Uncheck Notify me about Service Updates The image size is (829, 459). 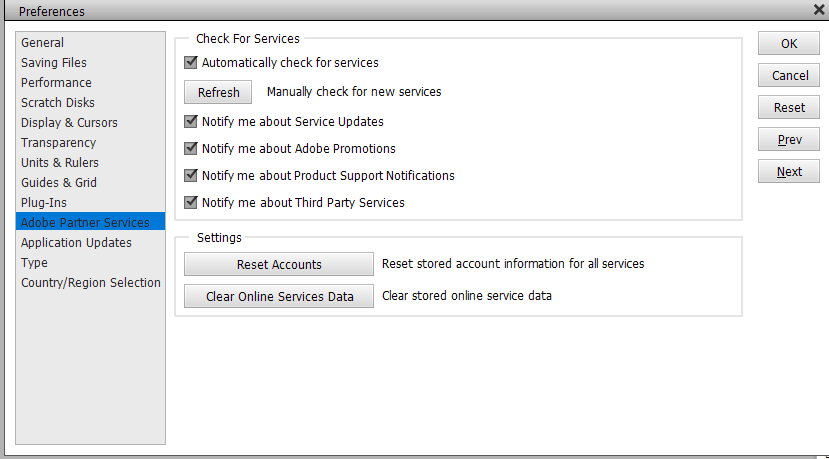191,121
